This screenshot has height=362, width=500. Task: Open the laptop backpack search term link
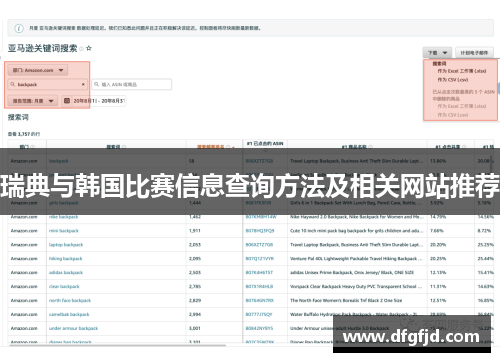pos(66,245)
